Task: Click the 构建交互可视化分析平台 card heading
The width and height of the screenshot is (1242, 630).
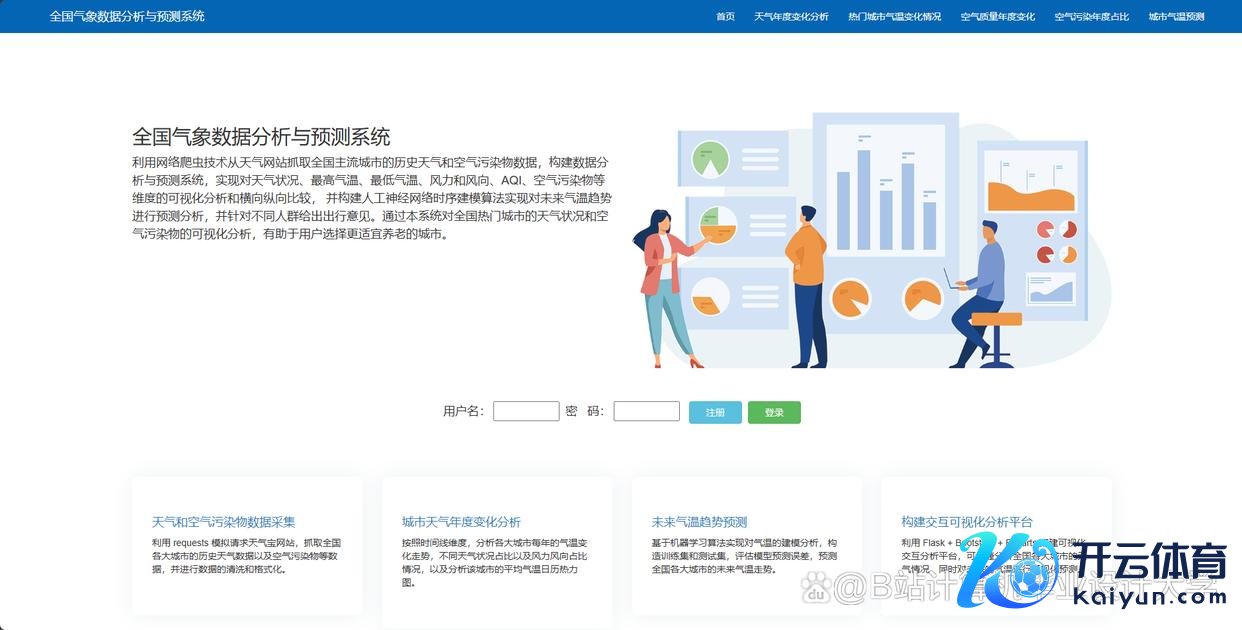Action: point(966,522)
